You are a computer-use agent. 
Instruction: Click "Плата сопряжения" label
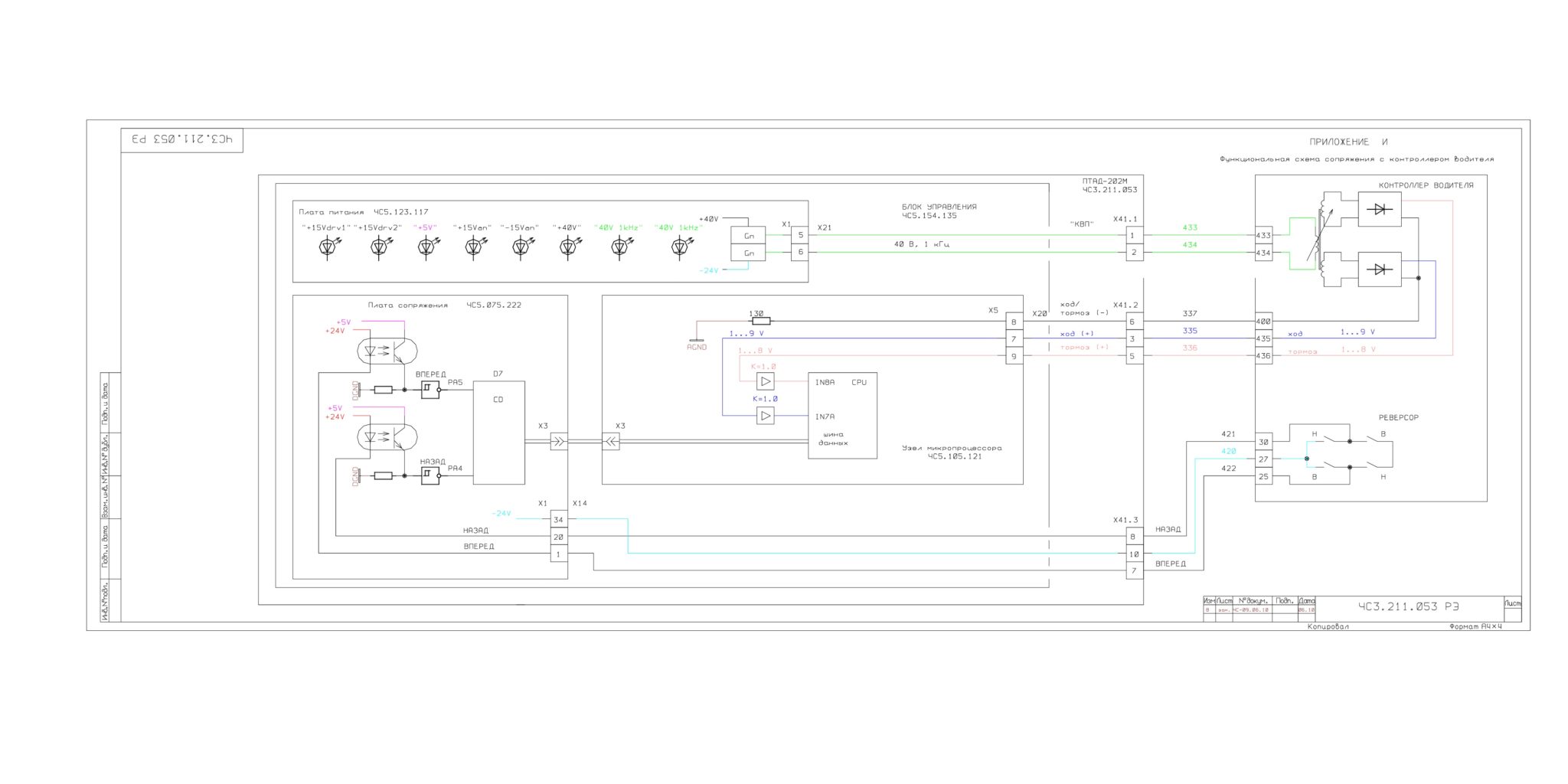[407, 305]
